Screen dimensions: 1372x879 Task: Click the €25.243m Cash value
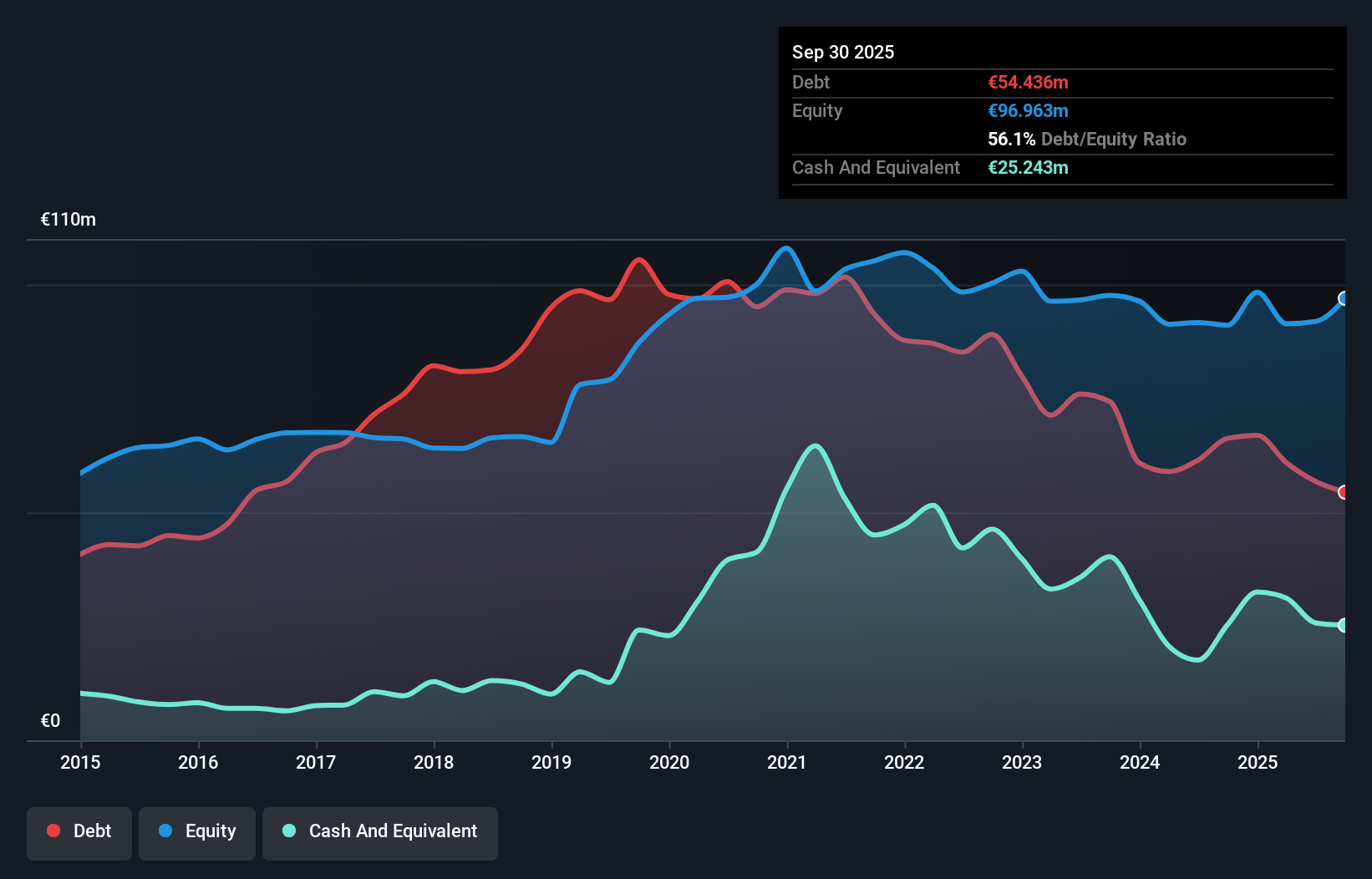1028,167
